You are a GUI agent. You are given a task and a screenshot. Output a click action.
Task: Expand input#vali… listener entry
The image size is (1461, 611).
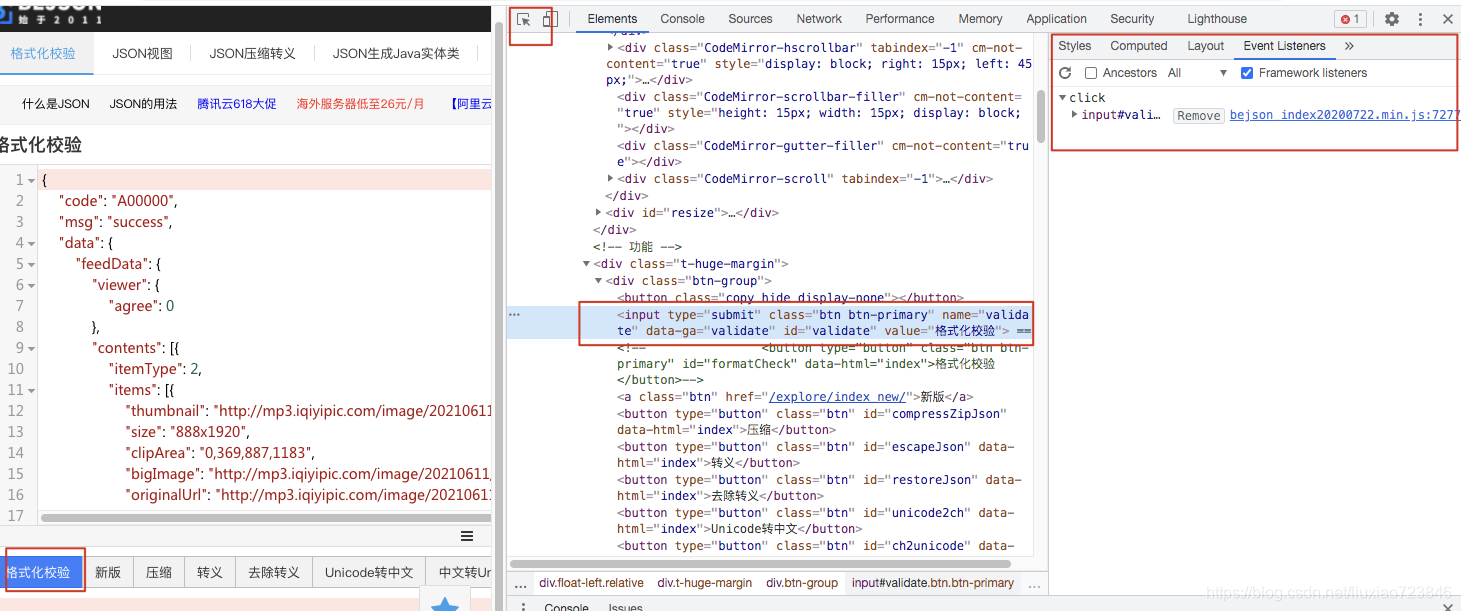coord(1075,115)
